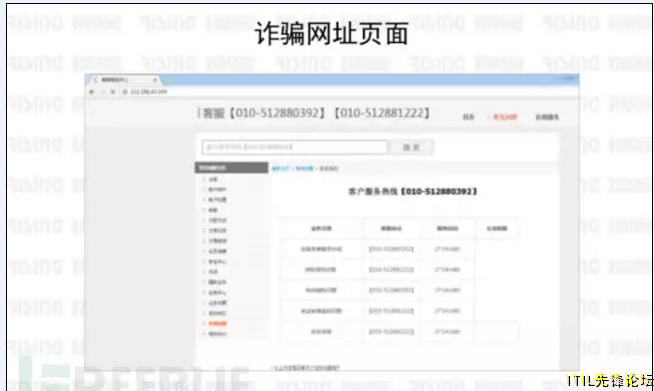Click the site info icon in address bar

[x=124, y=92]
